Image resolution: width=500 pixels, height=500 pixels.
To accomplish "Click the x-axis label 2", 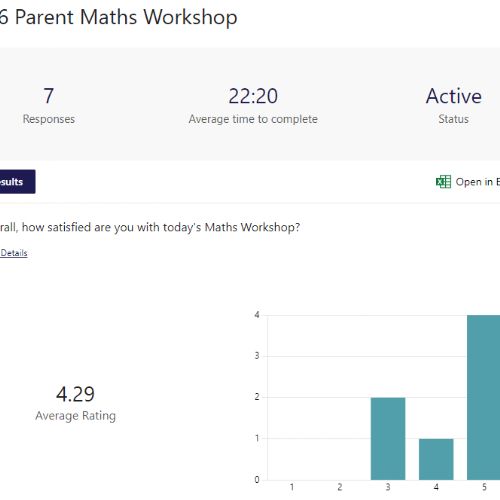I will [340, 487].
